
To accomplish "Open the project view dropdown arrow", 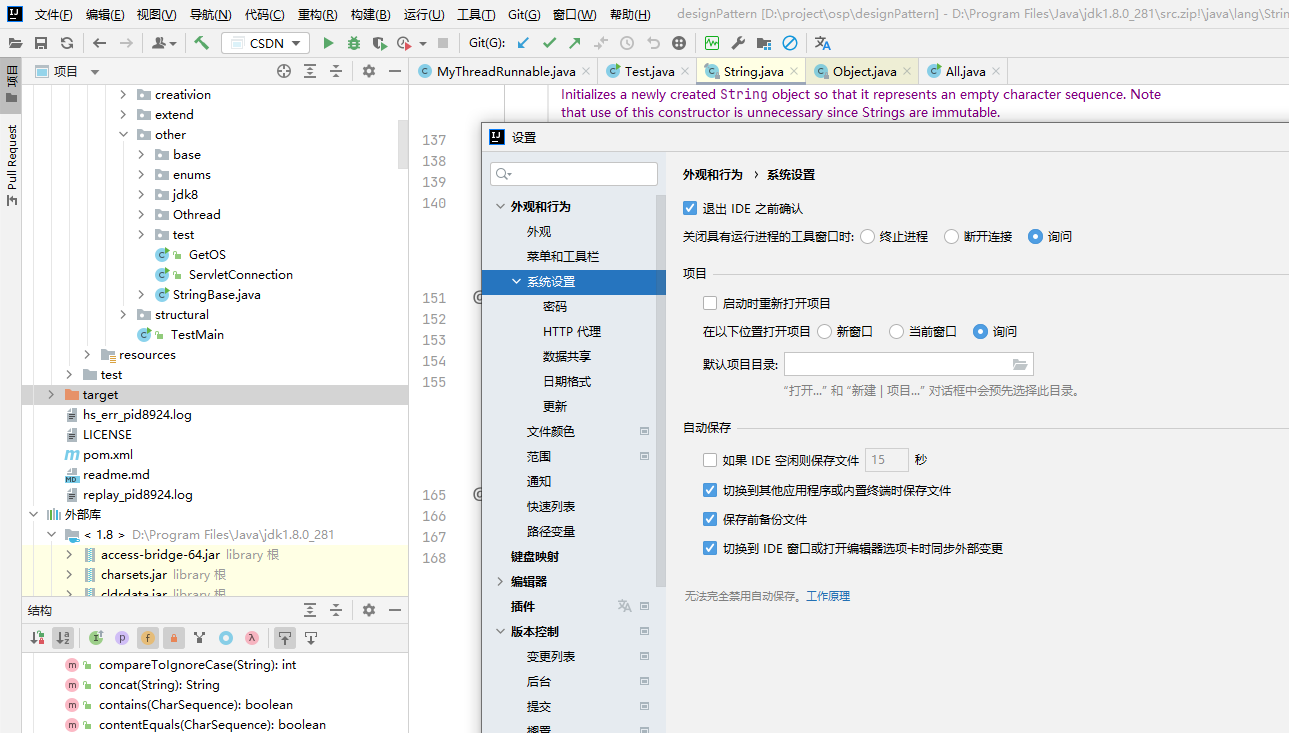I will tap(95, 72).
